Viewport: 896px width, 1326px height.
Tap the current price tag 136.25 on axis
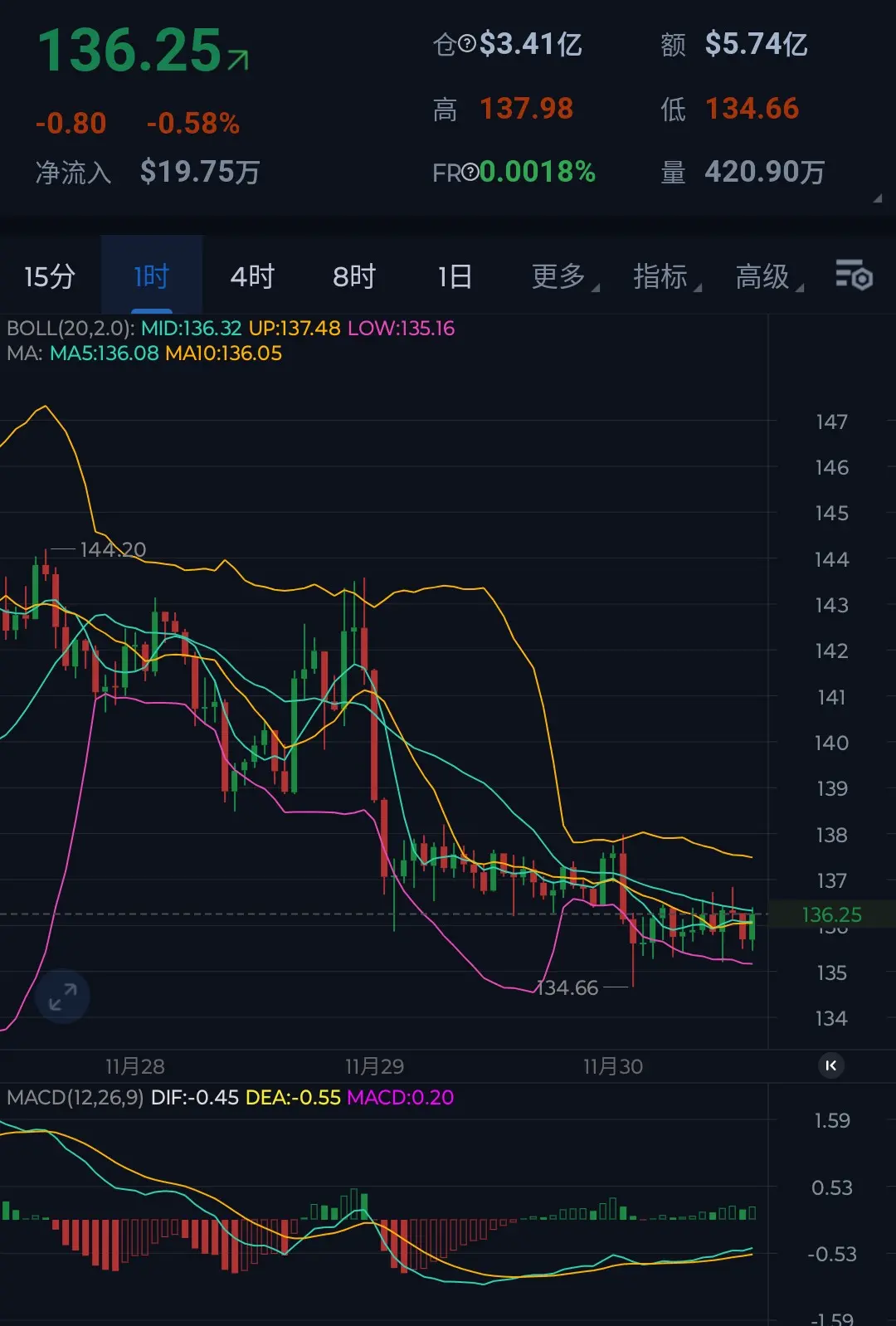coord(831,914)
